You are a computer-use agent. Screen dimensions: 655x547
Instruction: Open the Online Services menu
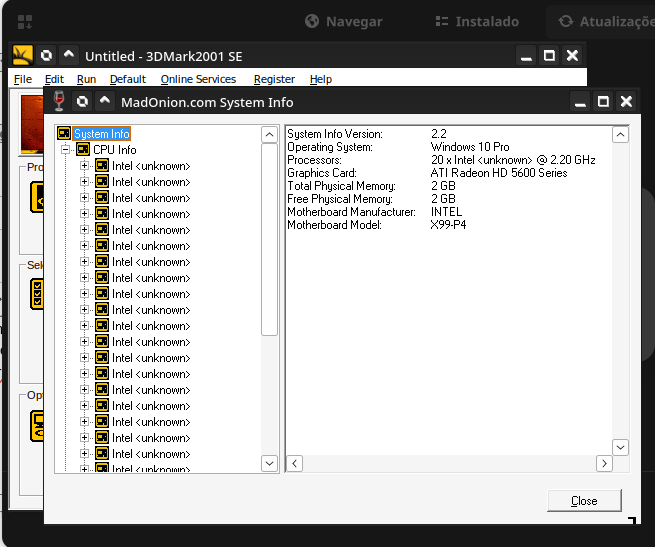click(x=198, y=79)
